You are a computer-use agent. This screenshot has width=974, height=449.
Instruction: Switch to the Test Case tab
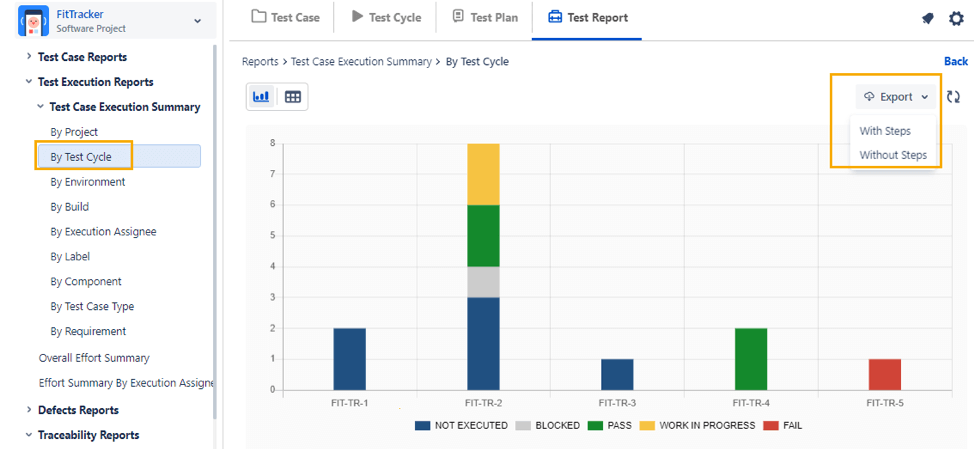tap(286, 17)
